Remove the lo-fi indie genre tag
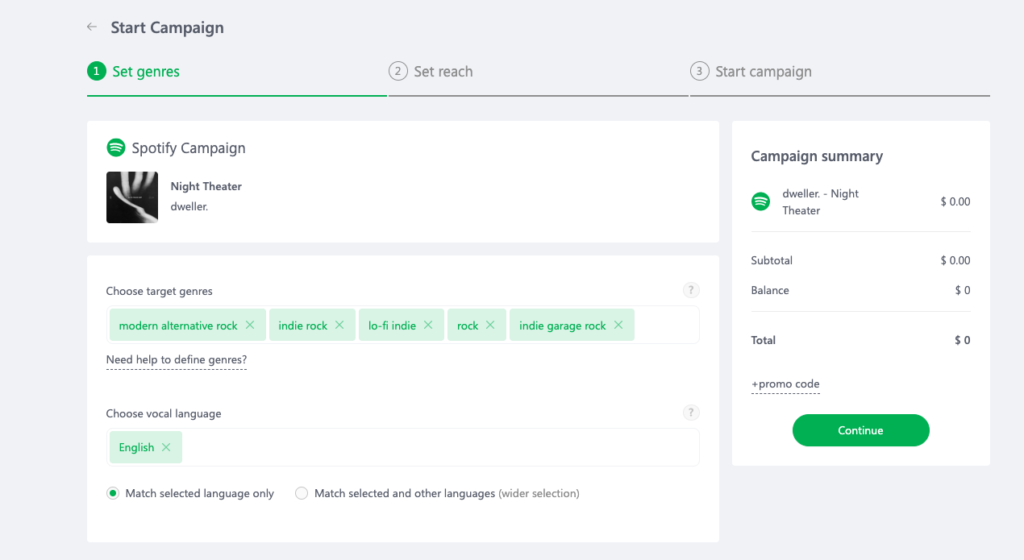 428,325
